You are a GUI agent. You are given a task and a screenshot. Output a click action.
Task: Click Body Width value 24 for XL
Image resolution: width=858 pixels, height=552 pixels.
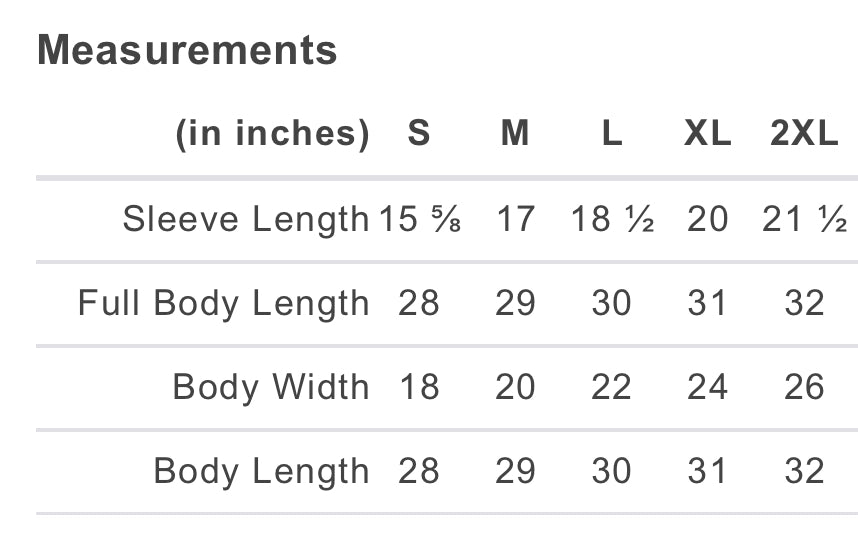(x=707, y=387)
